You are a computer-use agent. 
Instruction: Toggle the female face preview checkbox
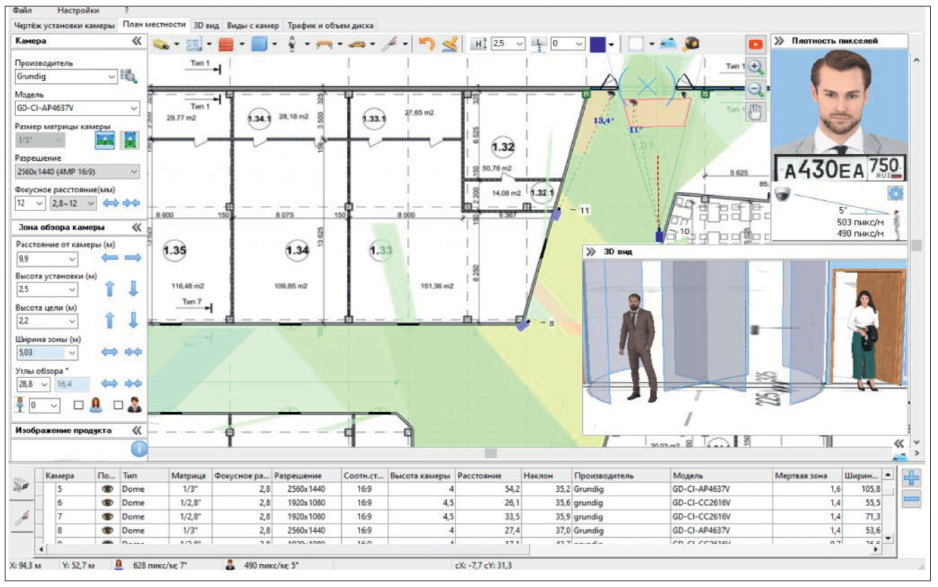[78, 405]
